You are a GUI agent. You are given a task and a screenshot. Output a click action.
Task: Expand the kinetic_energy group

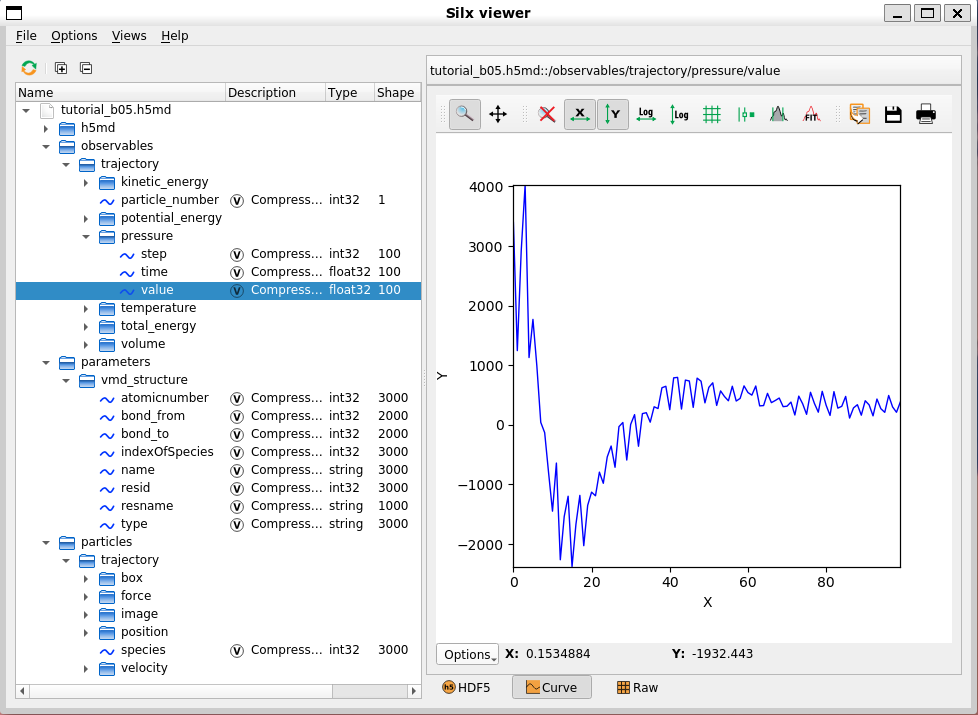[x=86, y=182]
